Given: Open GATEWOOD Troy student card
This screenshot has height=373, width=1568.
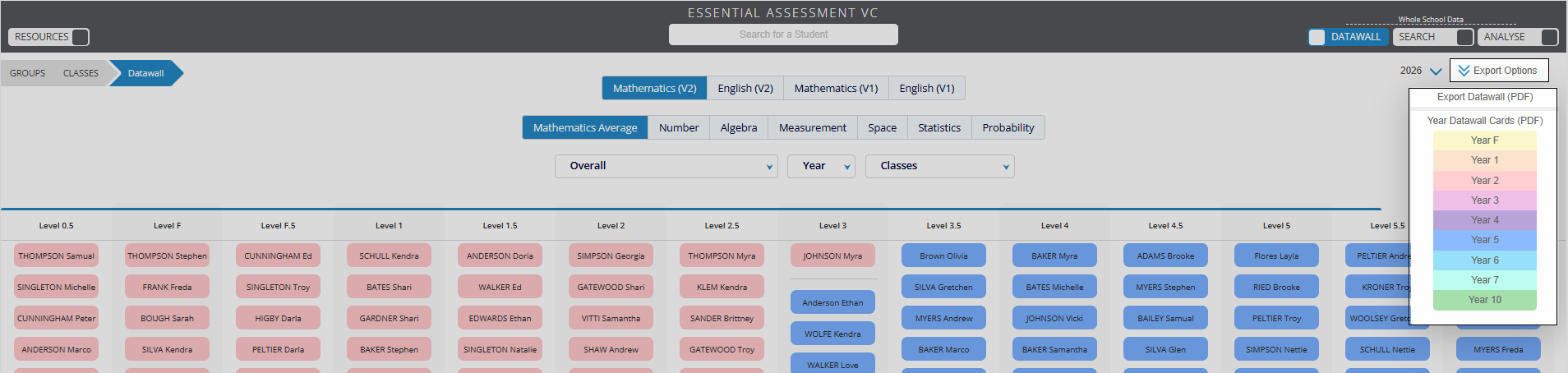Looking at the screenshot, I should coord(722,349).
